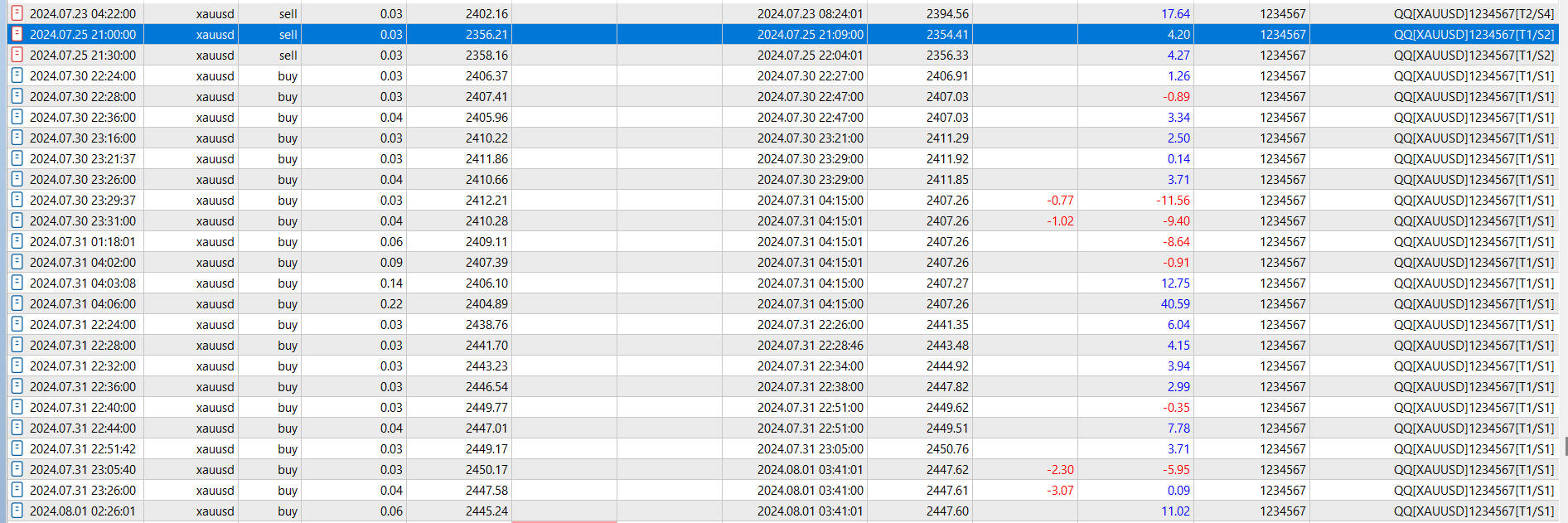
Task: Click the volume 0.14 cell
Action: click(391, 283)
